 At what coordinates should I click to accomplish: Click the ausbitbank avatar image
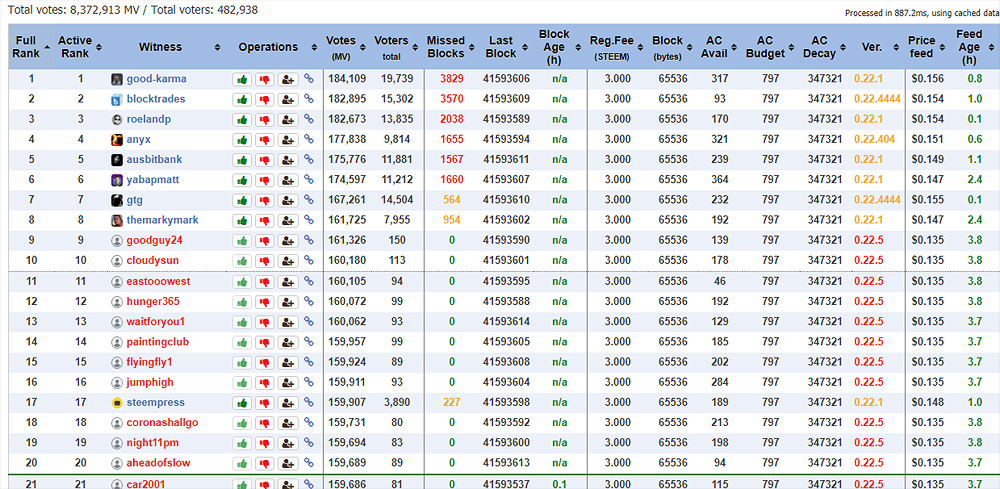tap(118, 160)
